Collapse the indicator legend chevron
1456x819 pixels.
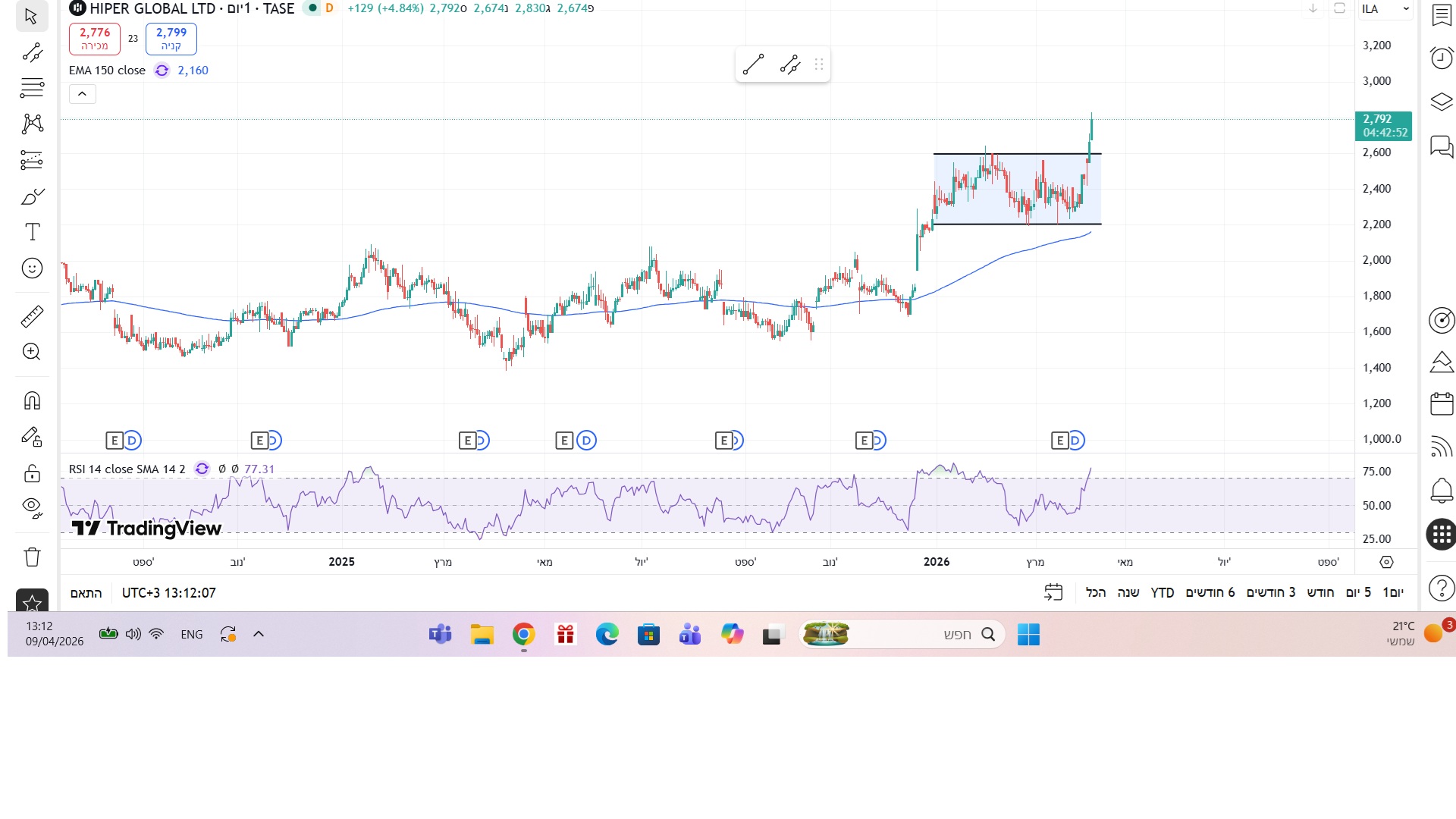tap(82, 94)
